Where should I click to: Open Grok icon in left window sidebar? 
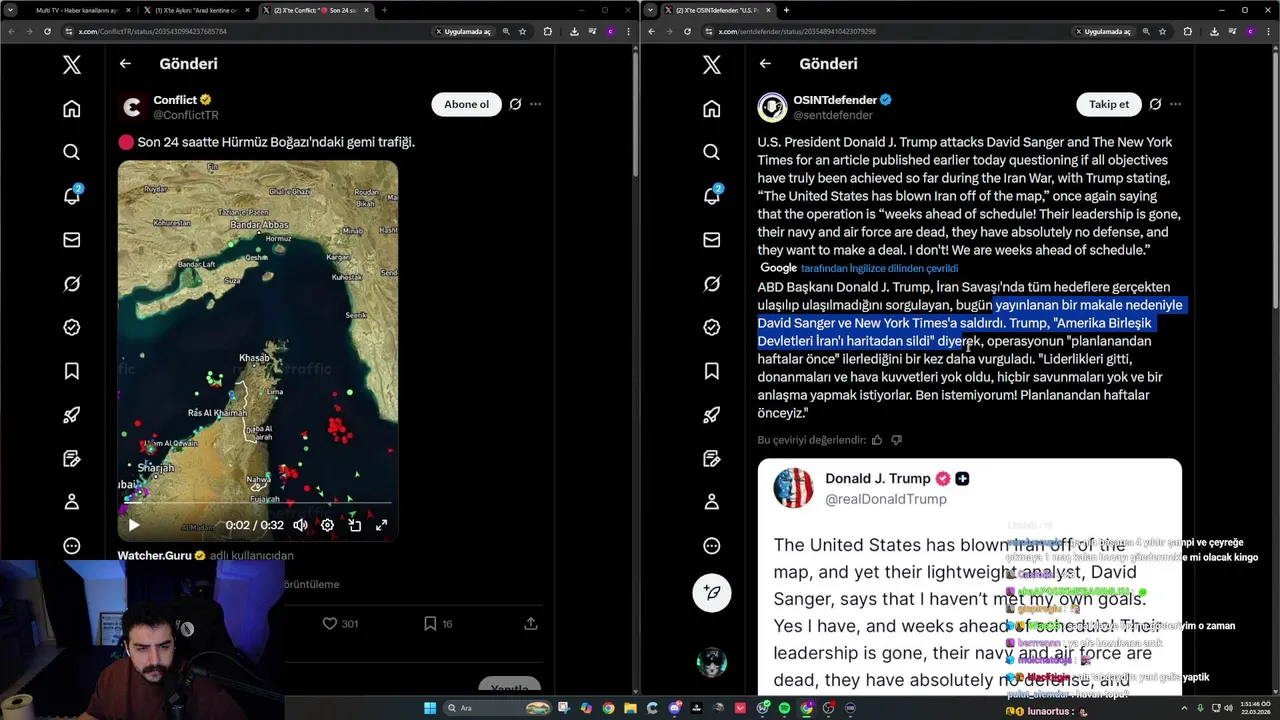tap(71, 284)
